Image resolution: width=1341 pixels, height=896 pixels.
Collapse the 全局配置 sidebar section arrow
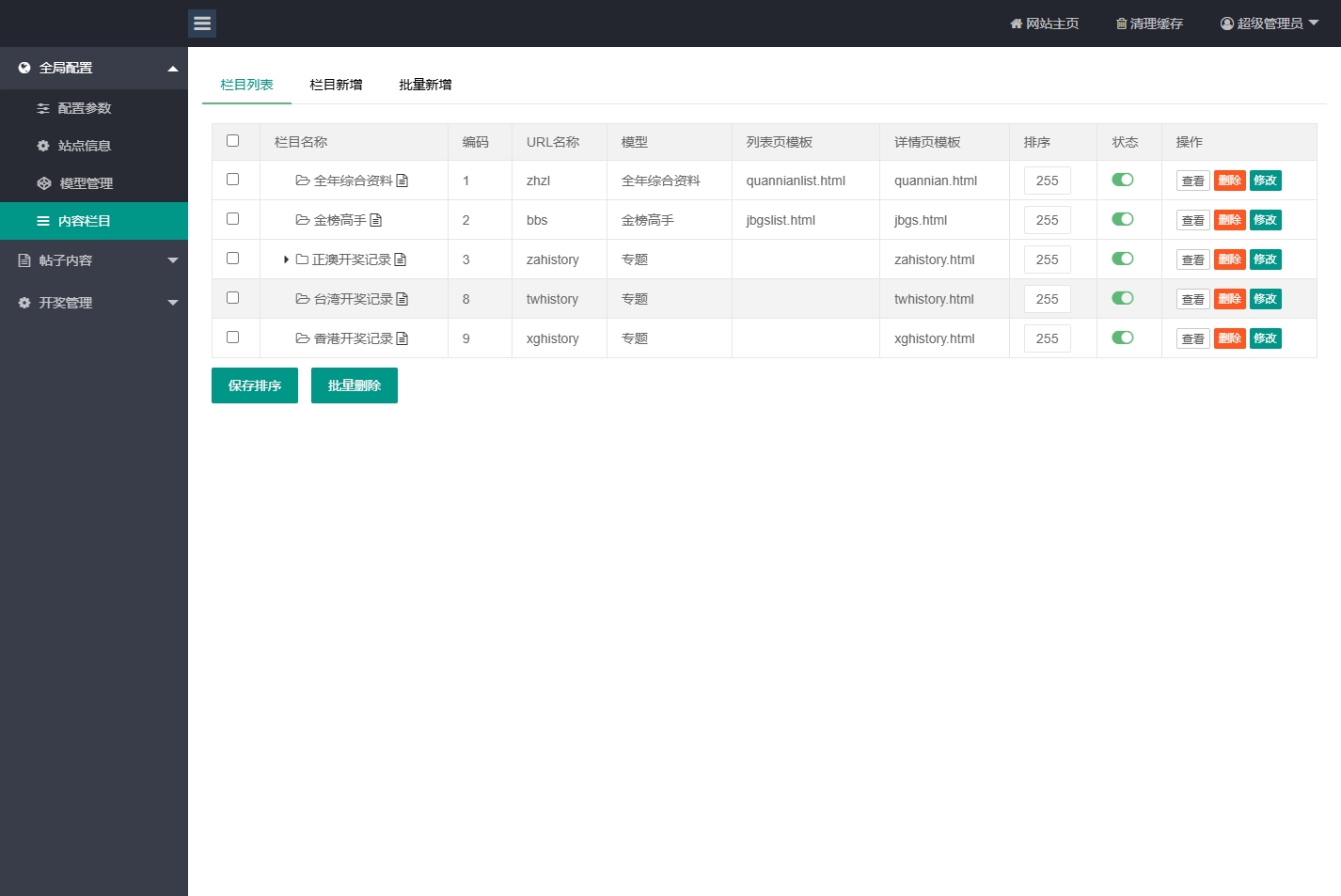(x=173, y=69)
